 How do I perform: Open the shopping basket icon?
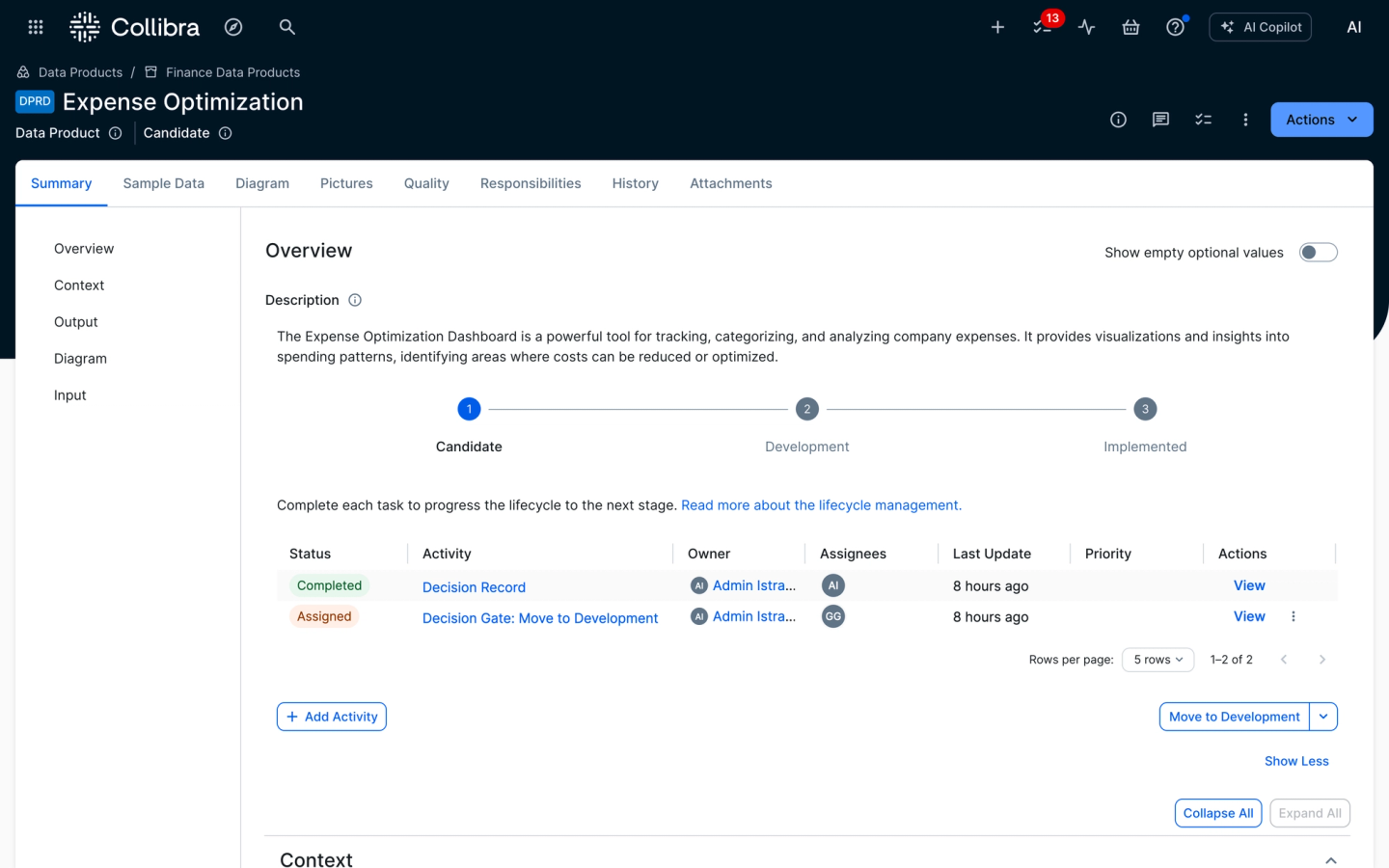tap(1130, 27)
